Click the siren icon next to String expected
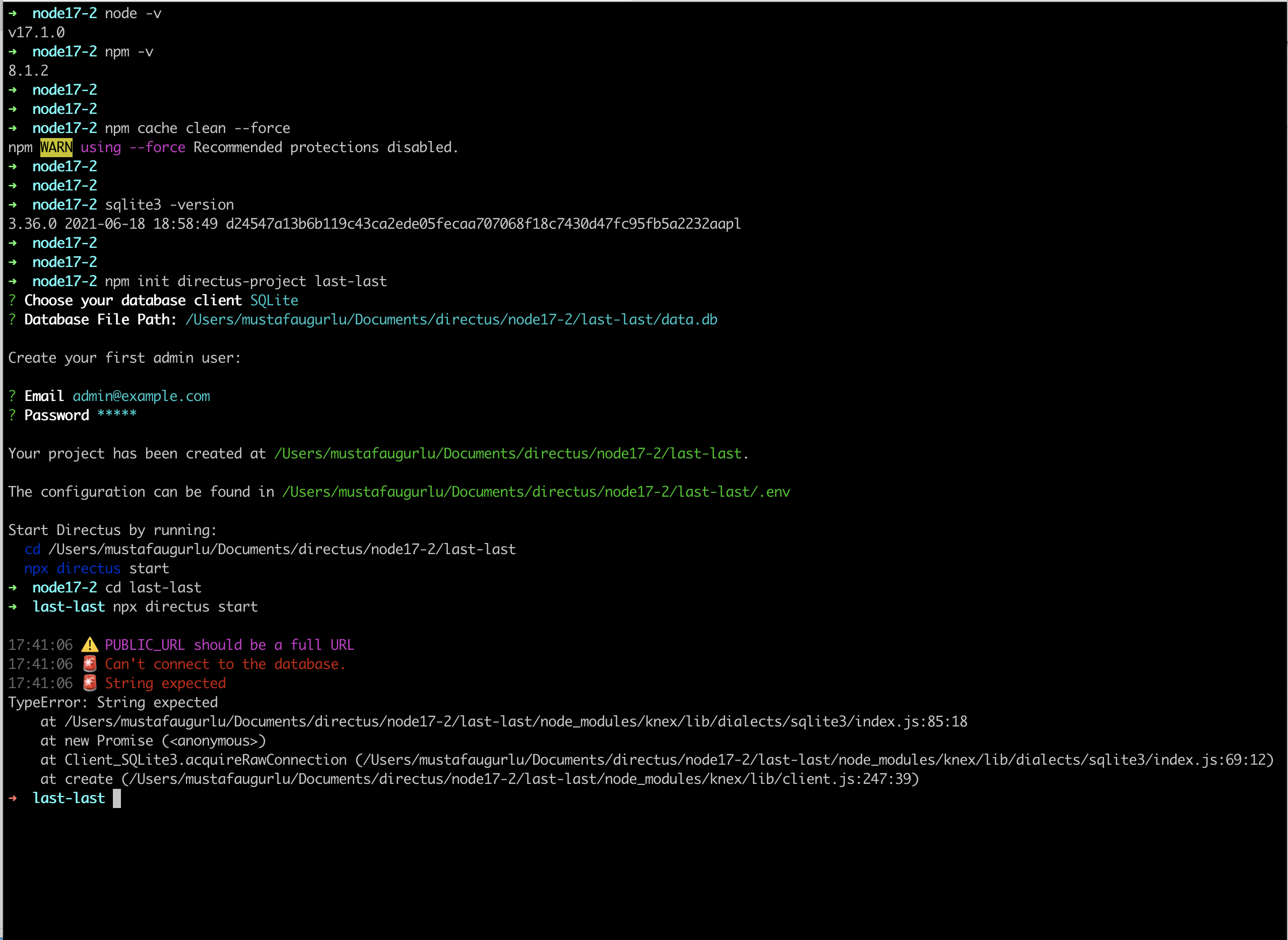The image size is (1288, 940). pyautogui.click(x=89, y=683)
